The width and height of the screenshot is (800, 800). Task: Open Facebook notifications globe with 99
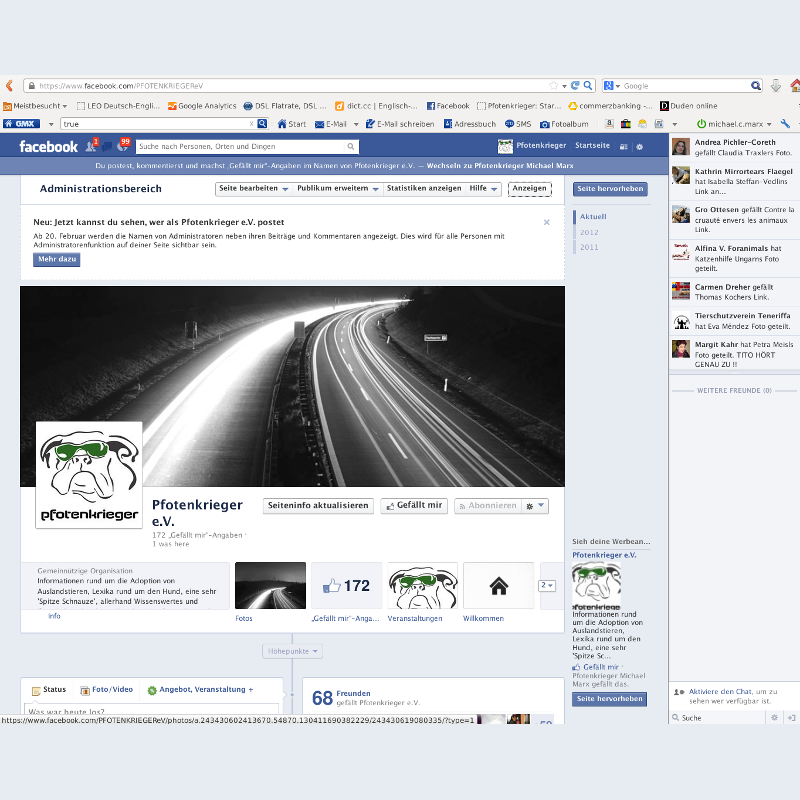point(123,146)
